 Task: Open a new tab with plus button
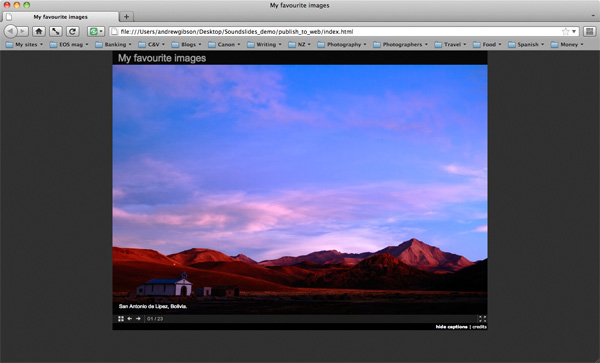tap(126, 16)
